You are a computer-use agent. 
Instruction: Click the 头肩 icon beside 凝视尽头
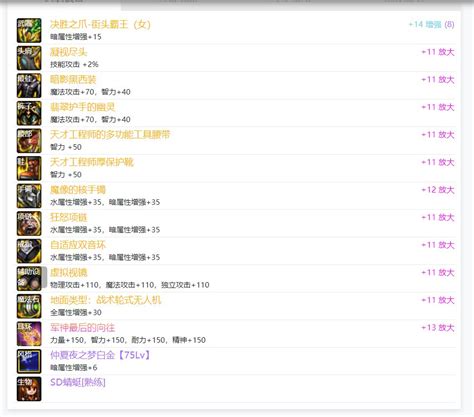tap(29, 58)
